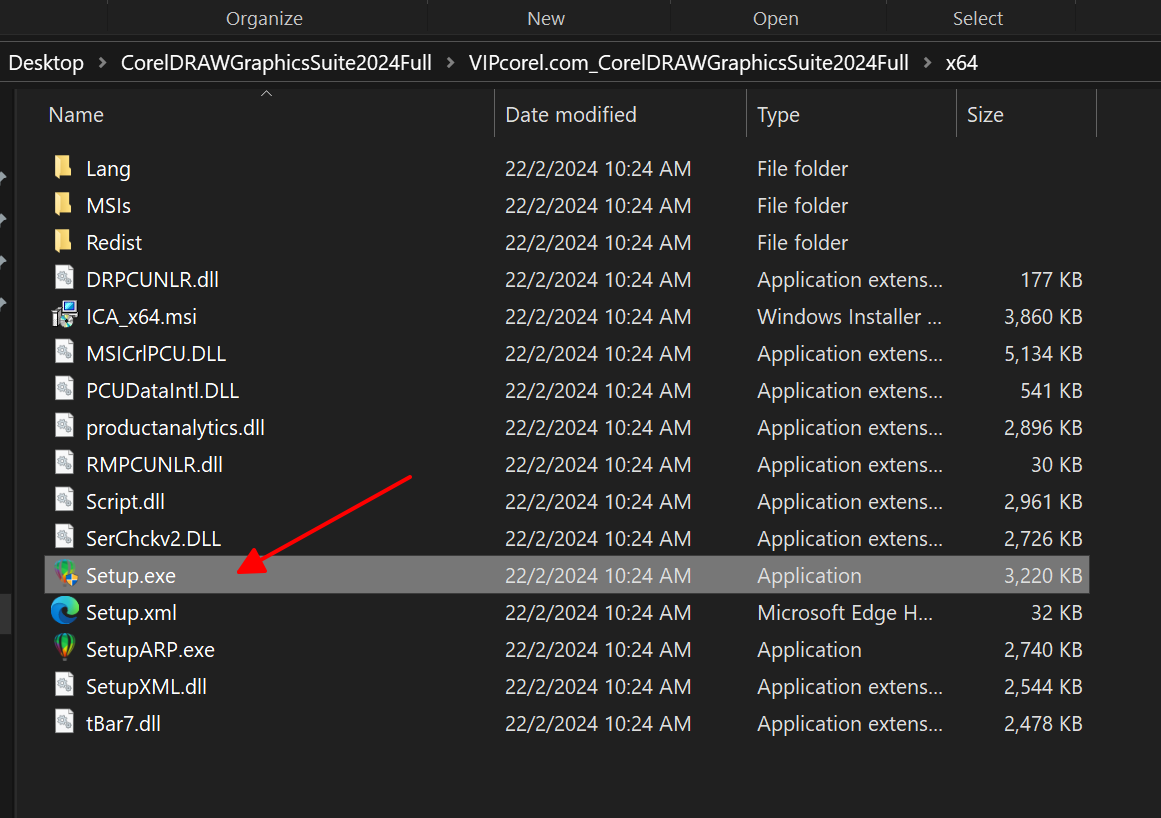The image size is (1161, 818).
Task: Click the 5,134 KB size value
Action: click(x=1043, y=354)
